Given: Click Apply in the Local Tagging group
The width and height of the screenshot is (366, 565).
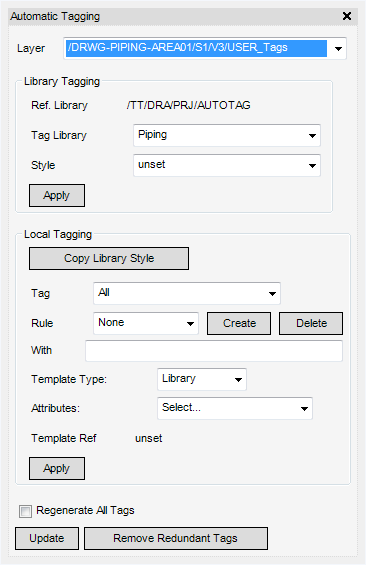Looking at the screenshot, I should coord(57,468).
